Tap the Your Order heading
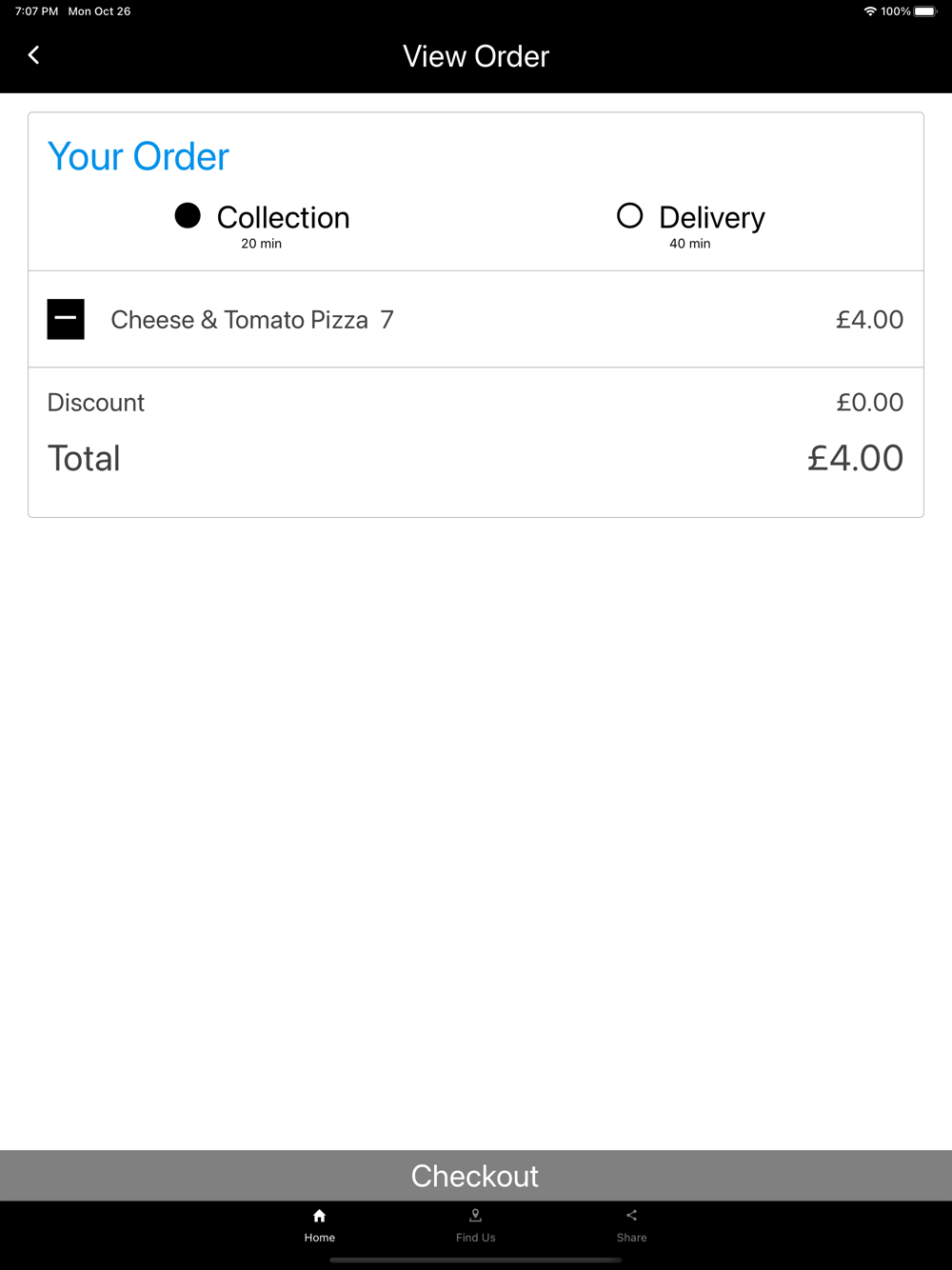 (x=139, y=157)
